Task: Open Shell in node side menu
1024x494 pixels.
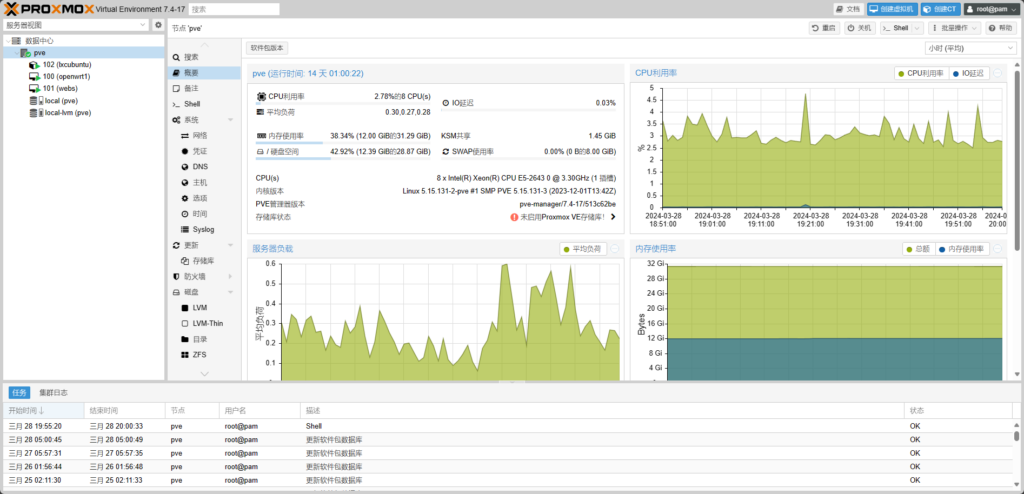Action: (204, 104)
